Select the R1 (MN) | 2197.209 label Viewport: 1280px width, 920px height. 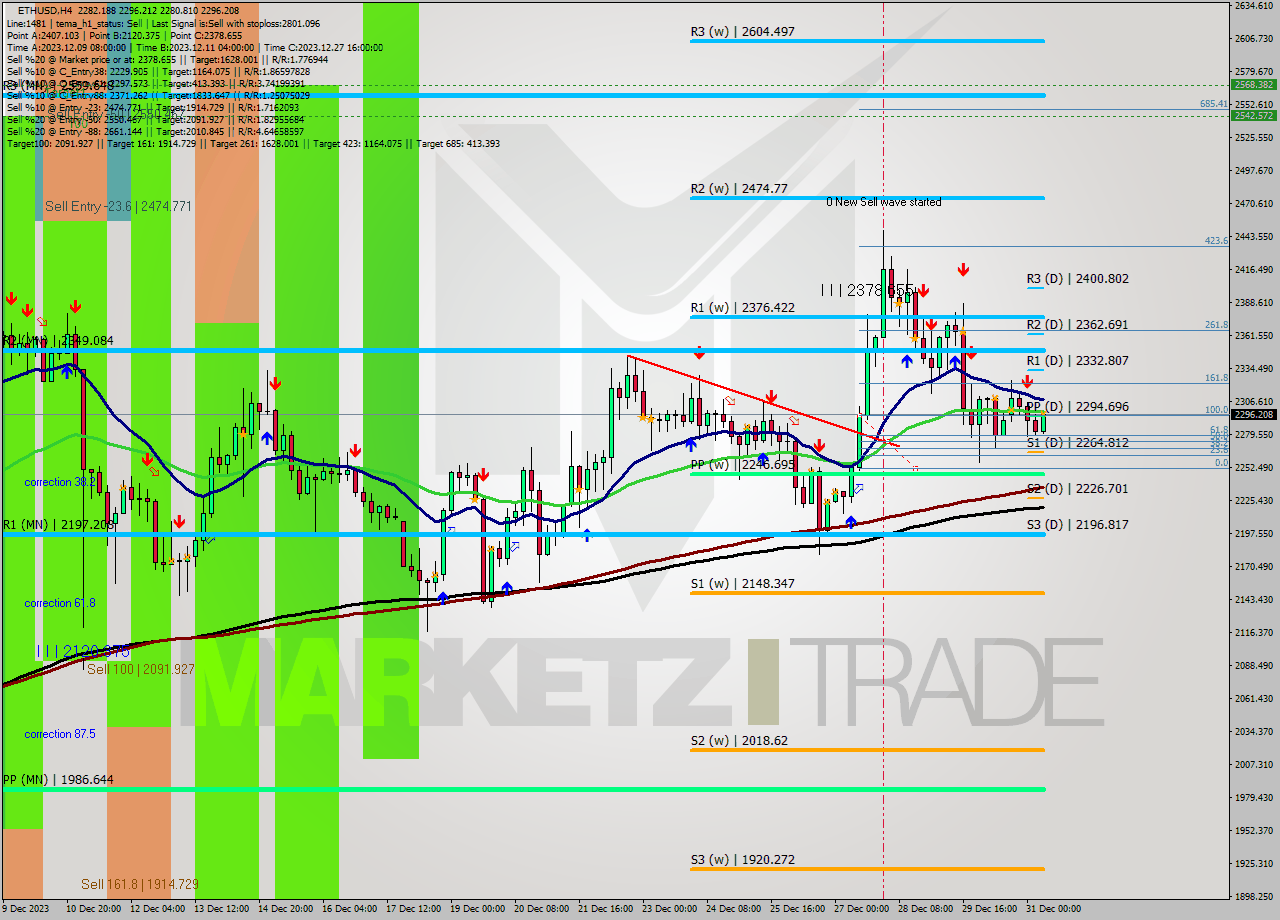[x=58, y=524]
